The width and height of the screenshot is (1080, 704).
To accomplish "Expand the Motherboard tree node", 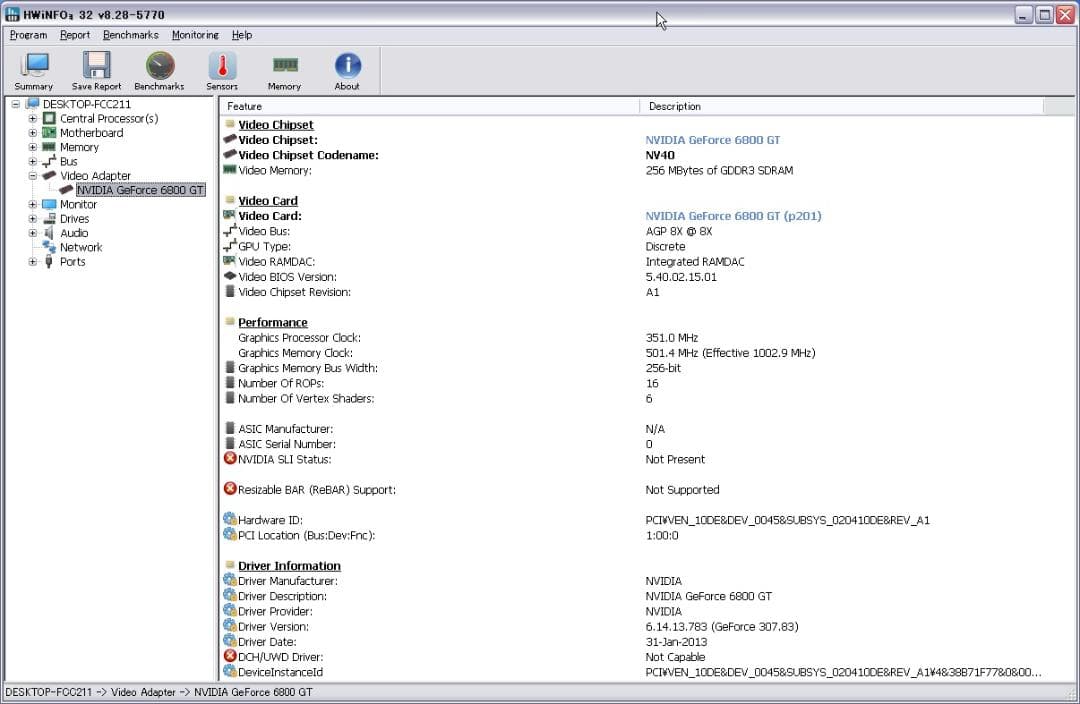I will [x=33, y=133].
